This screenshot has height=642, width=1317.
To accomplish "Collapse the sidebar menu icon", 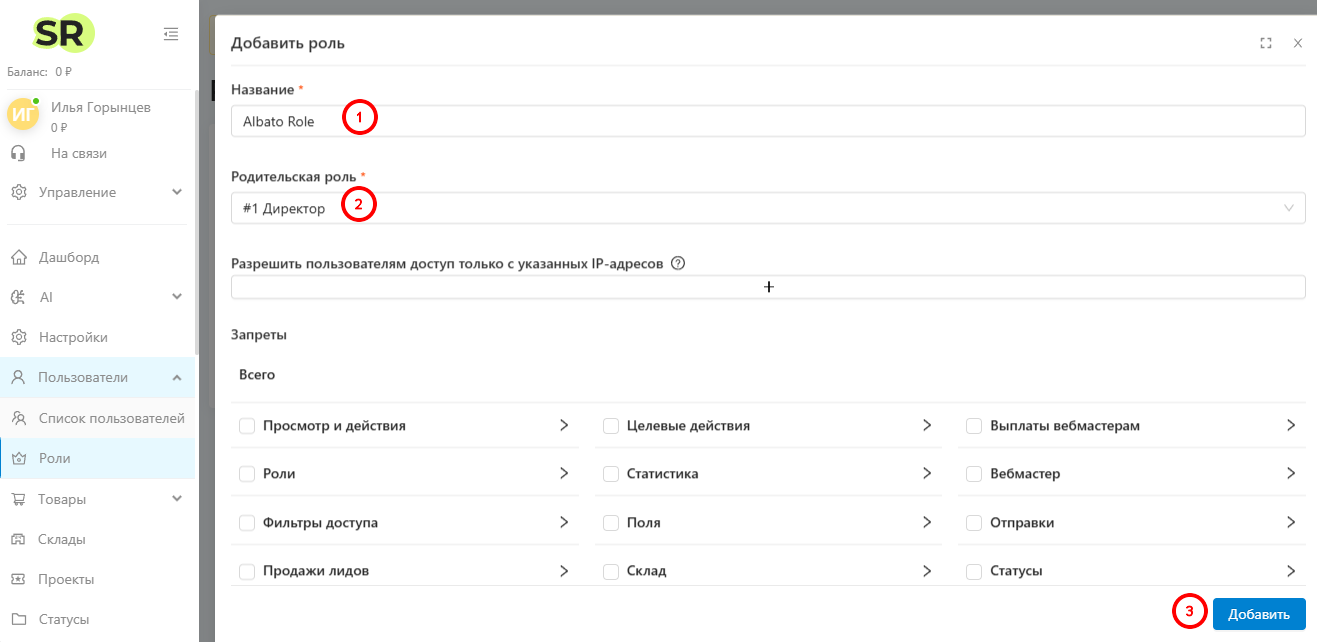I will pyautogui.click(x=171, y=34).
